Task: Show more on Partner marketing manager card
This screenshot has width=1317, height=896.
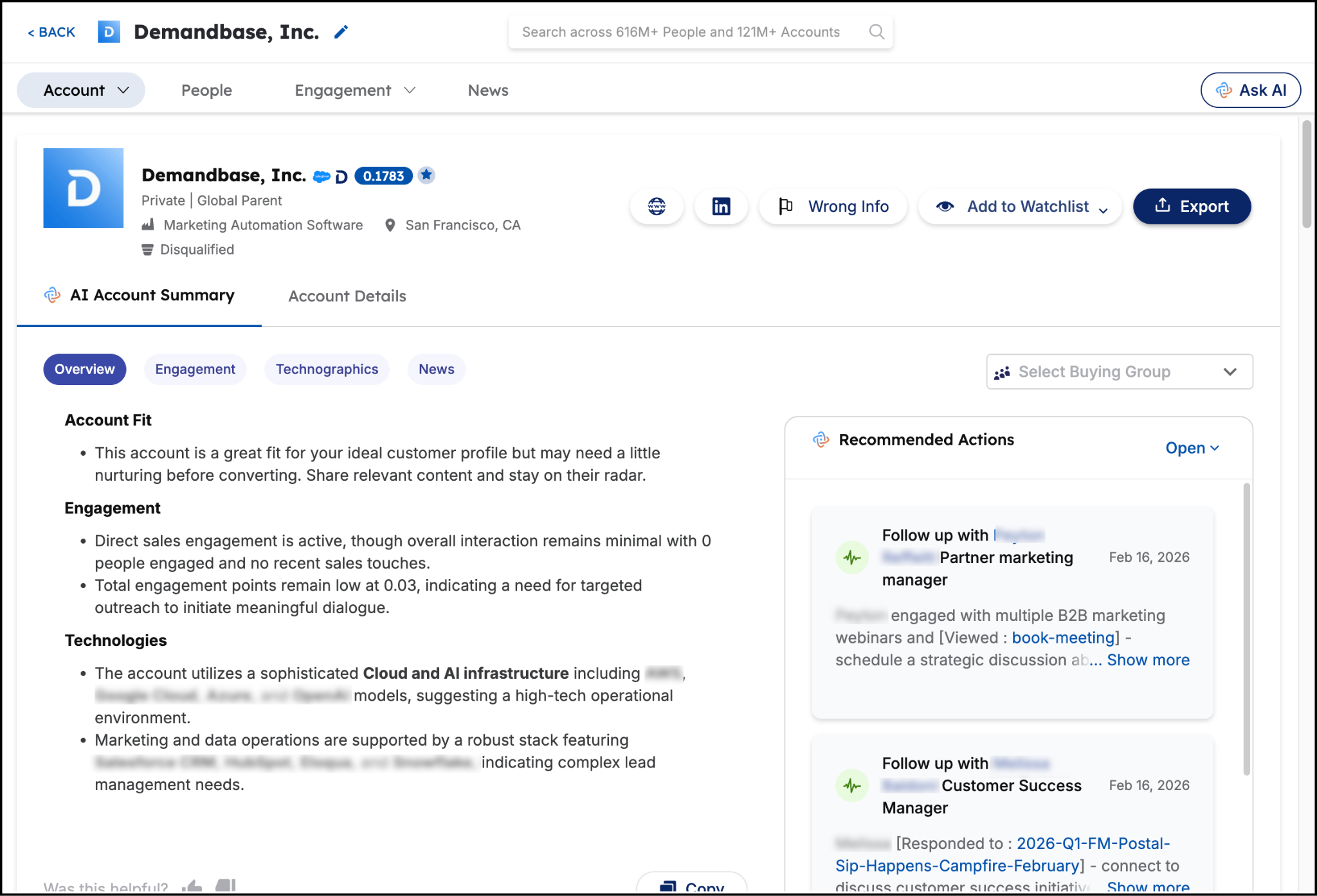Action: click(1148, 660)
